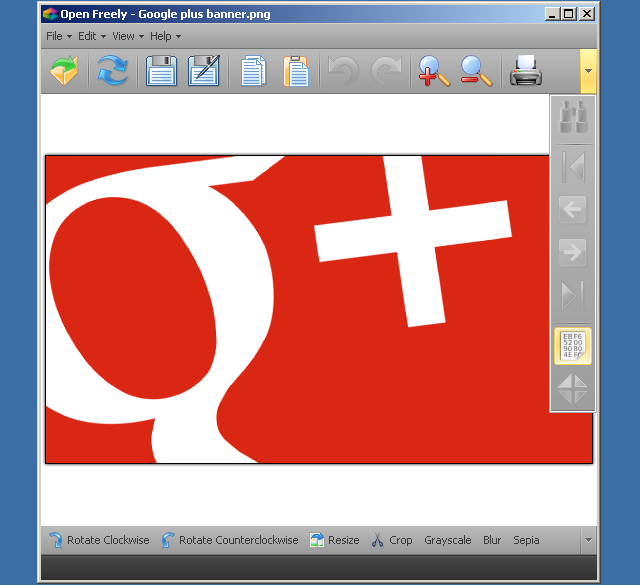Choose Save As, the floppy with pen icon
640x585 pixels.
click(204, 71)
